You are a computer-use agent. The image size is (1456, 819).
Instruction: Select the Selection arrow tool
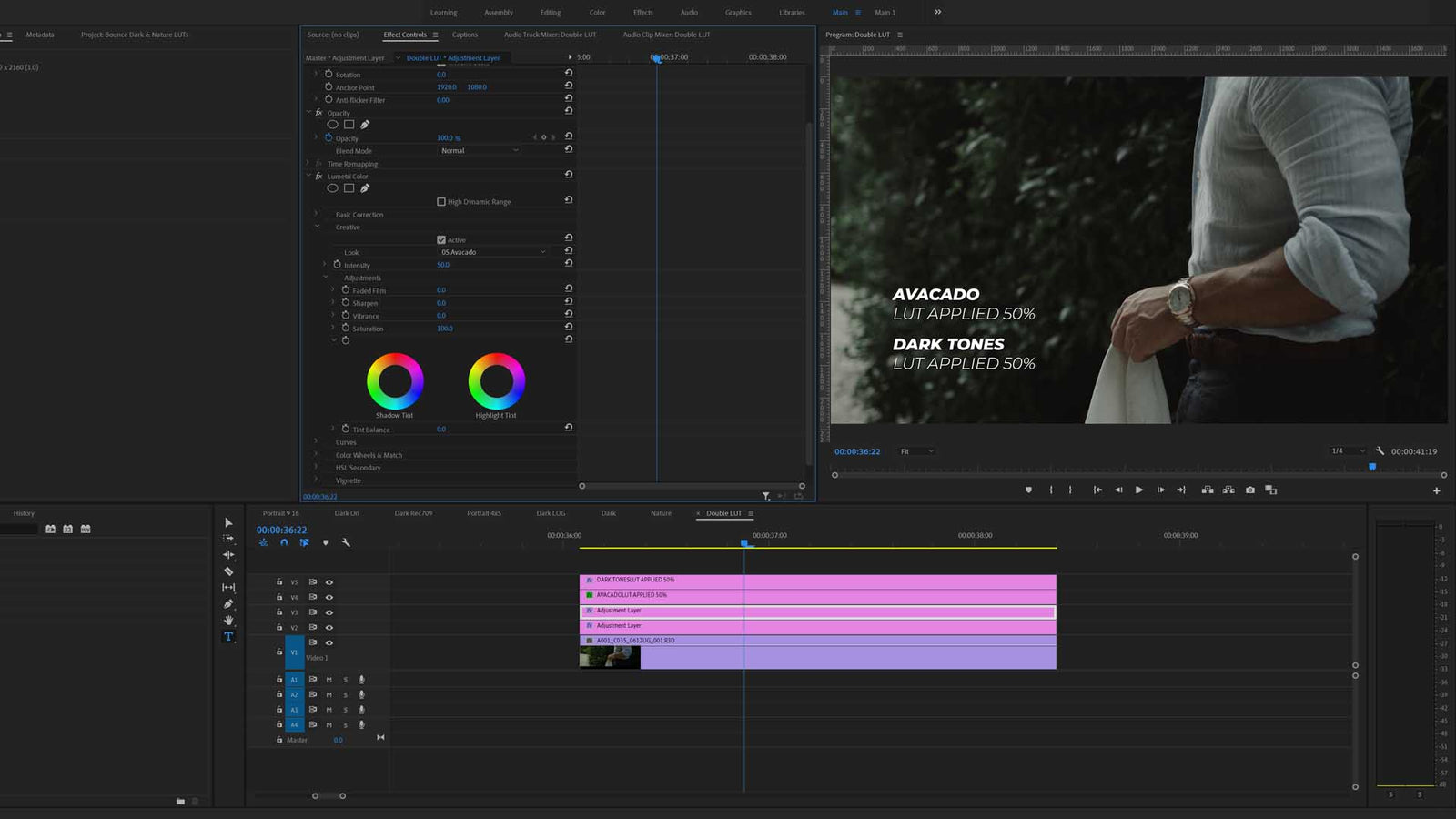(x=228, y=524)
